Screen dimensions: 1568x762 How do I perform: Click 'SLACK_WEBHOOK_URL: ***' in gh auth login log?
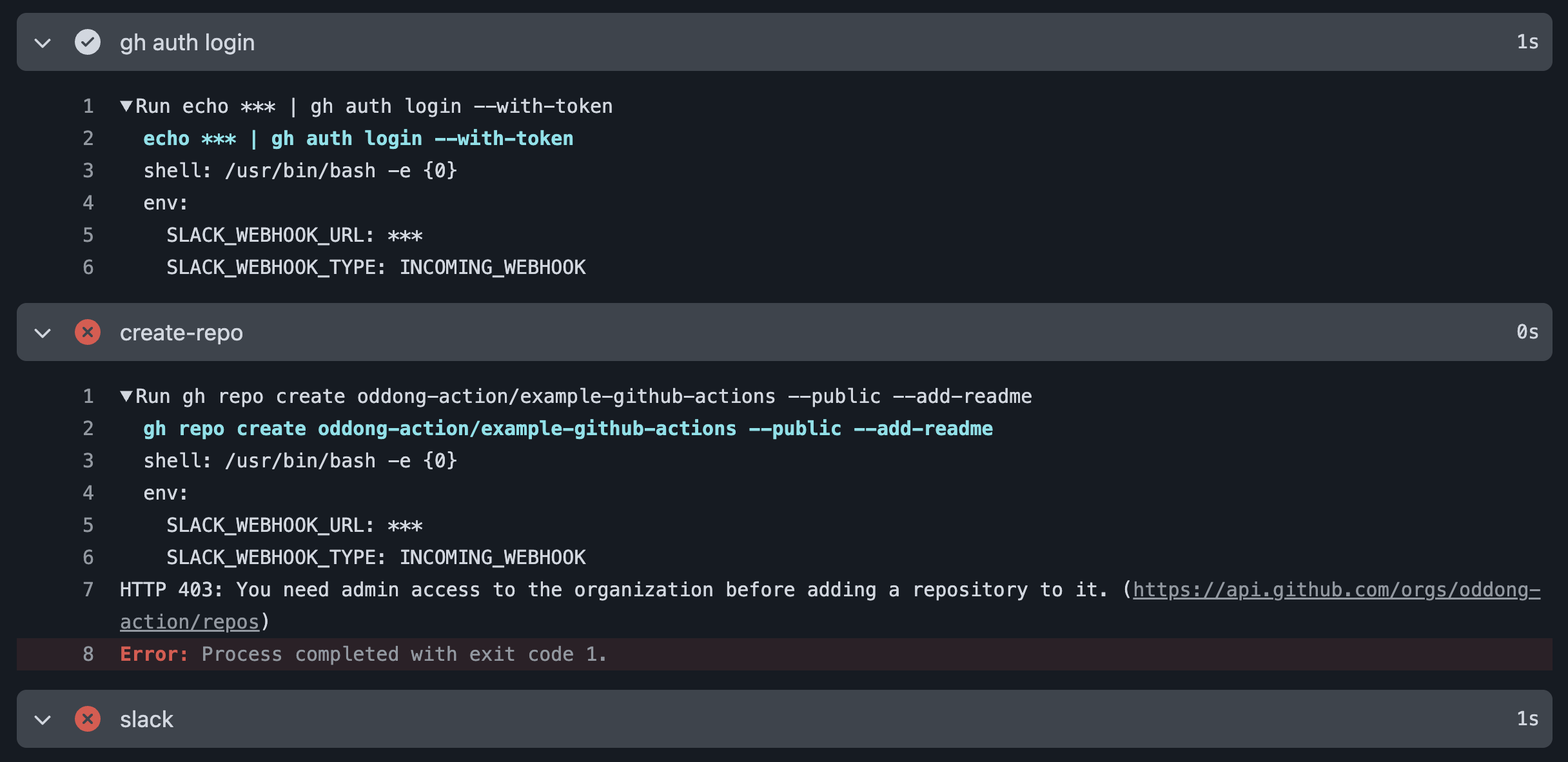pyautogui.click(x=295, y=235)
